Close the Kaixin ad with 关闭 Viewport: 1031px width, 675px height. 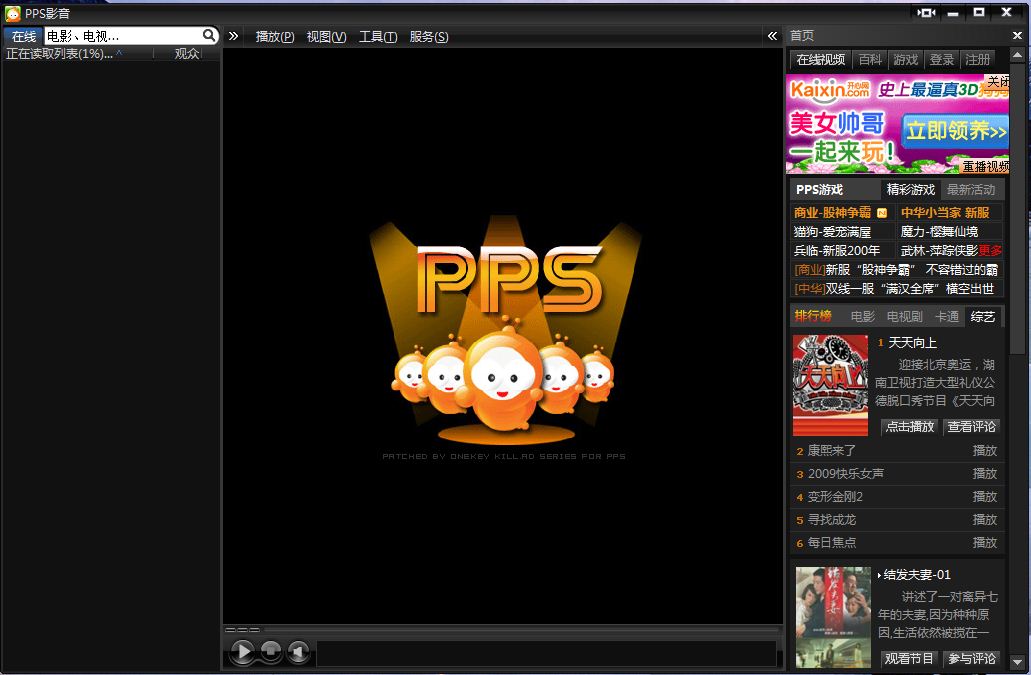[x=997, y=81]
